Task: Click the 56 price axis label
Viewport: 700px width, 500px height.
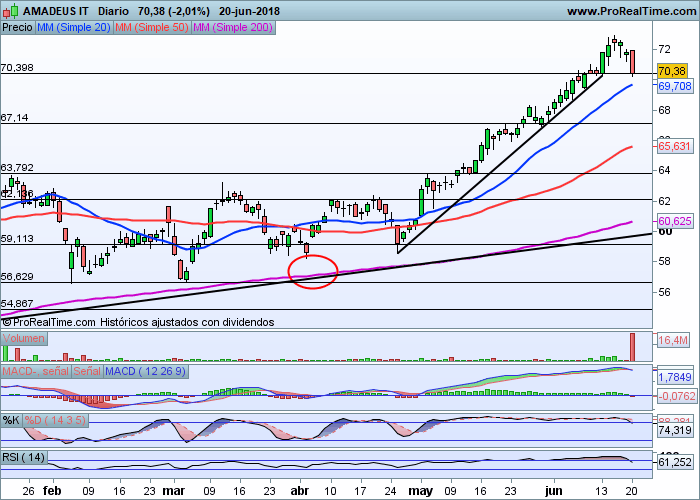Action: point(664,292)
